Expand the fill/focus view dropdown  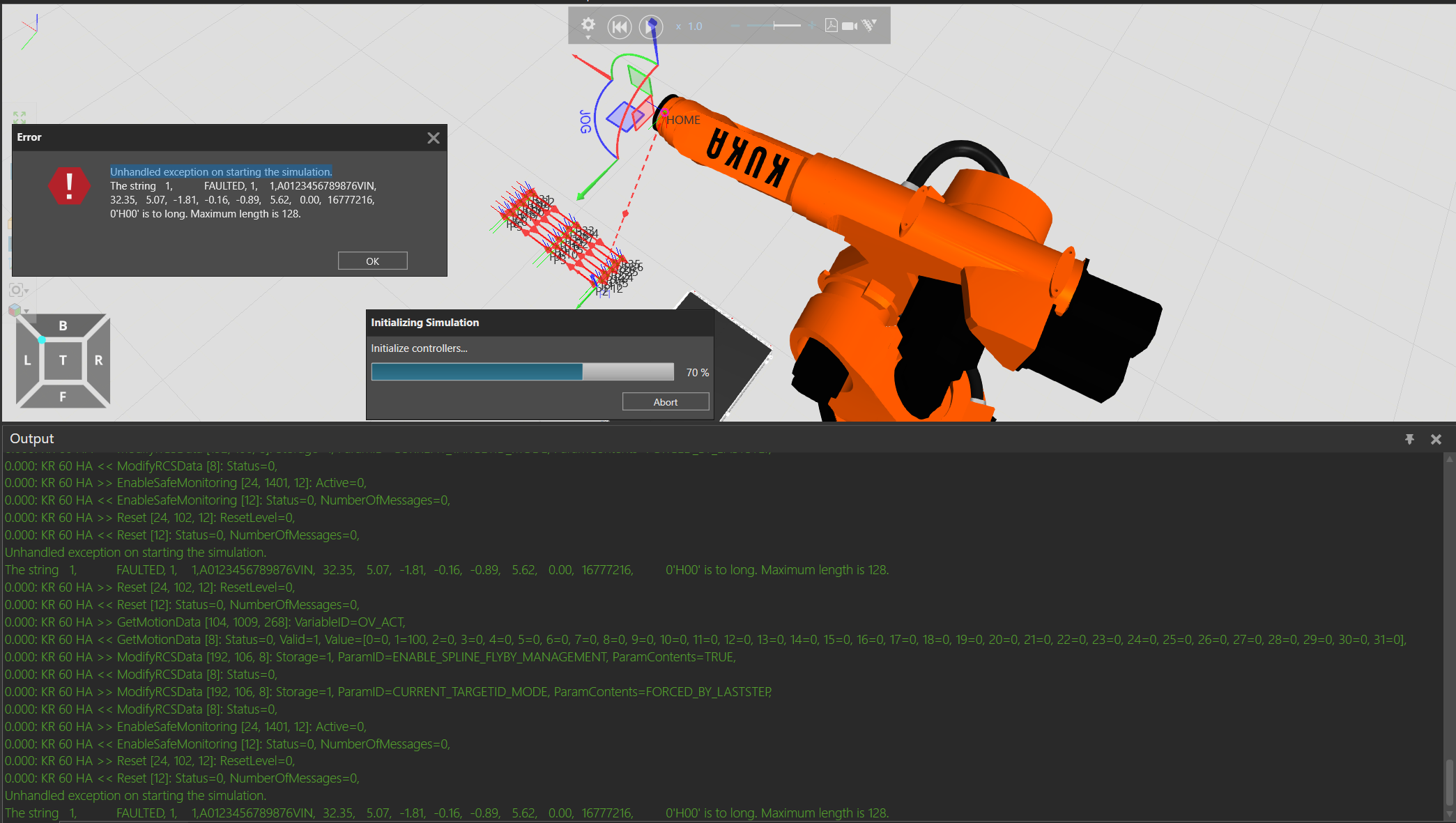coord(26,291)
